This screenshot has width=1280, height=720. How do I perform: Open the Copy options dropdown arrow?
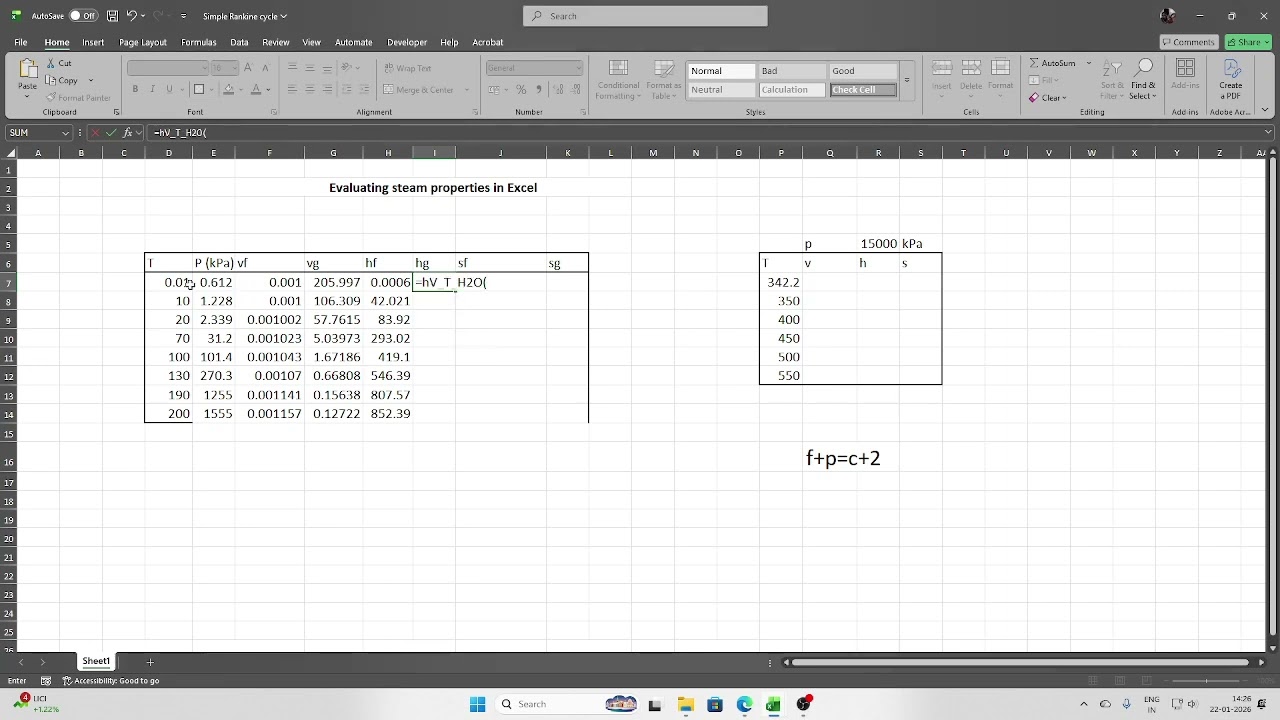[91, 81]
